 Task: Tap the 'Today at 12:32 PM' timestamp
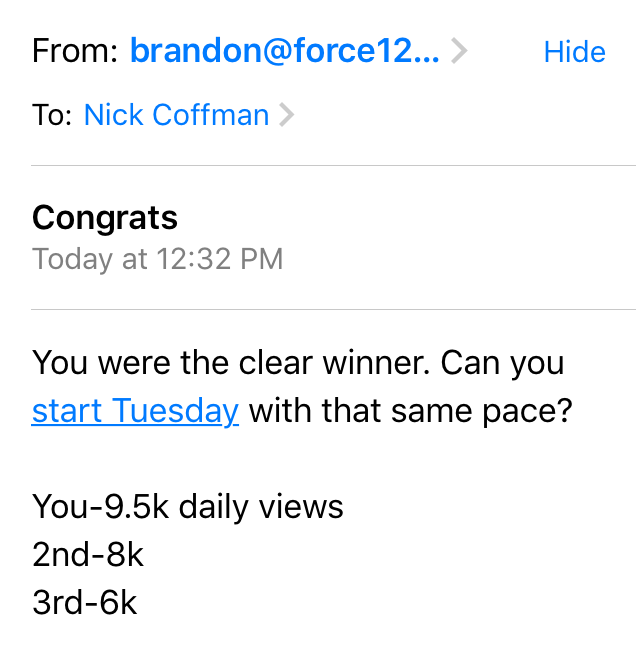[158, 260]
